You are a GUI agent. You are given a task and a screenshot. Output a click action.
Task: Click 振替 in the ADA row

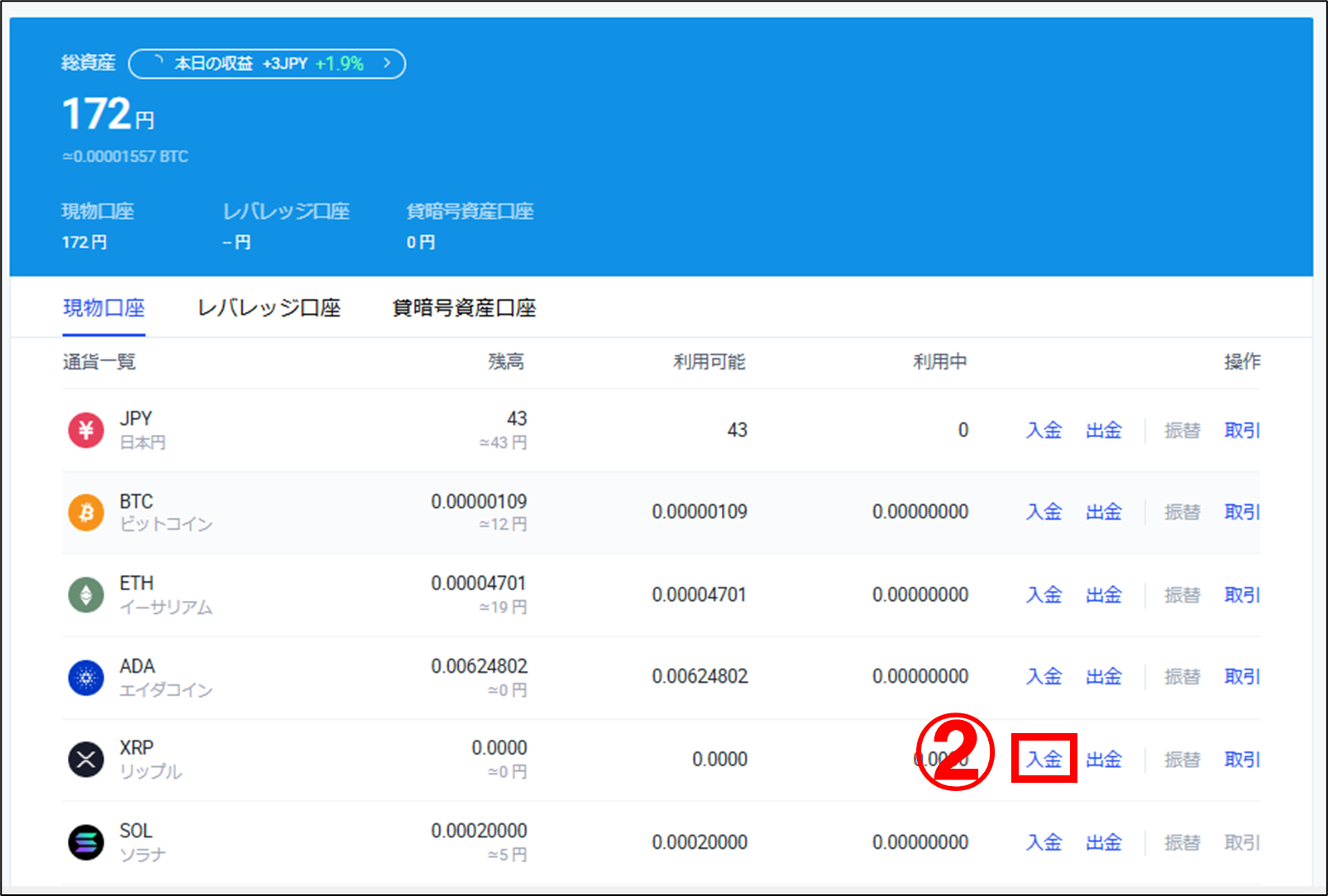pos(1182,676)
